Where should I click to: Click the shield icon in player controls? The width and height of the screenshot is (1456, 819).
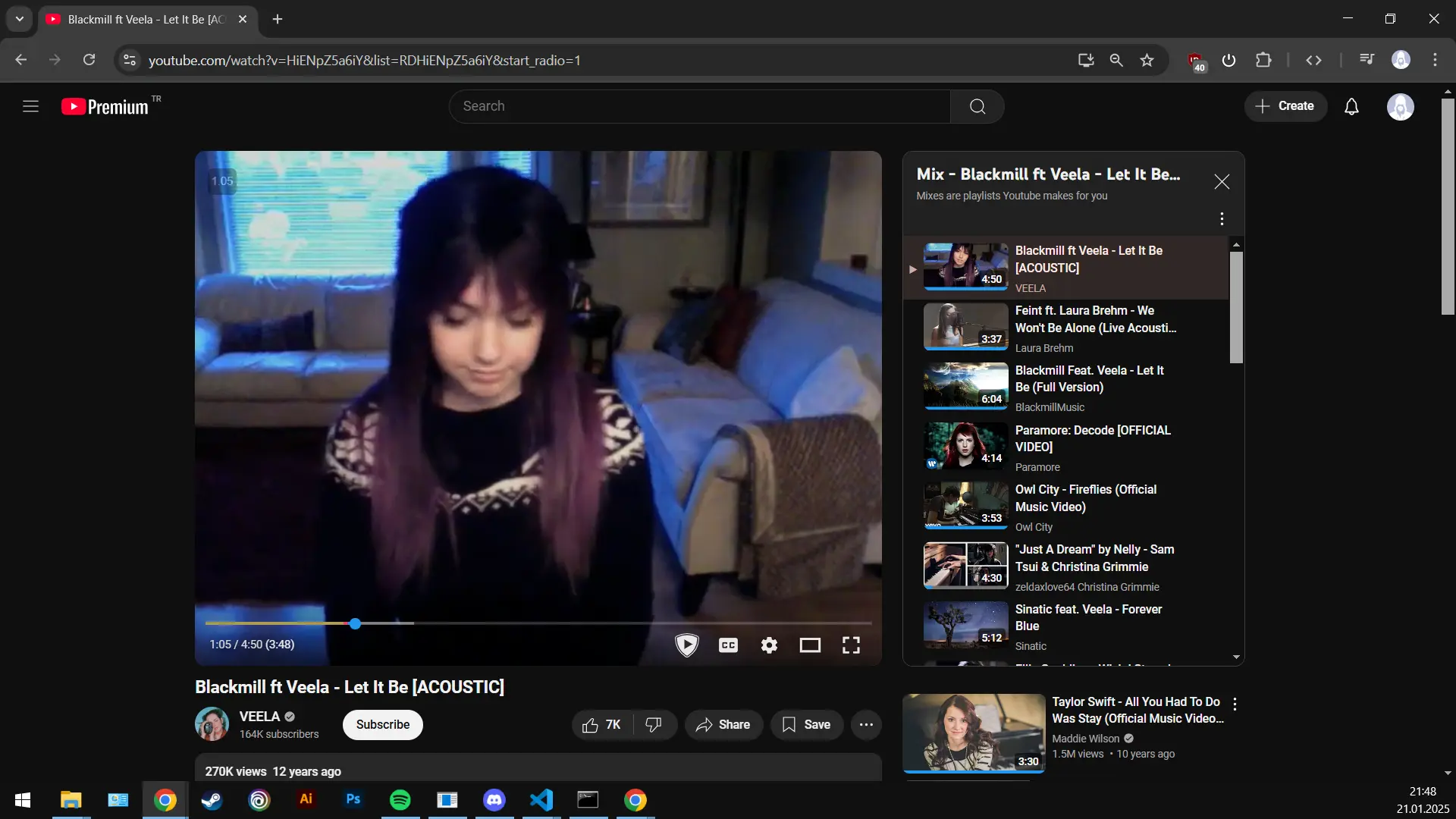coord(687,645)
